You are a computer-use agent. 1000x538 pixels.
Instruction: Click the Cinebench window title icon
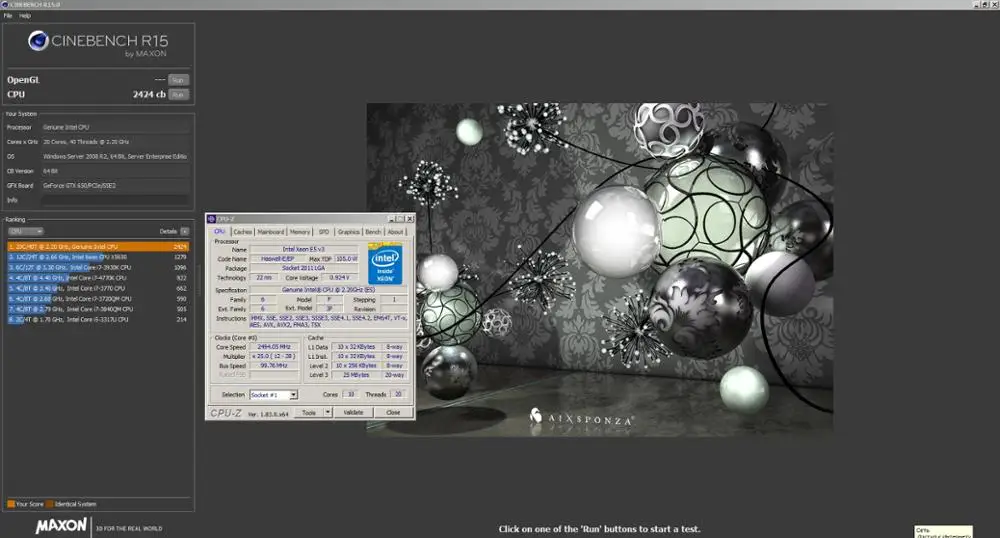[5, 5]
